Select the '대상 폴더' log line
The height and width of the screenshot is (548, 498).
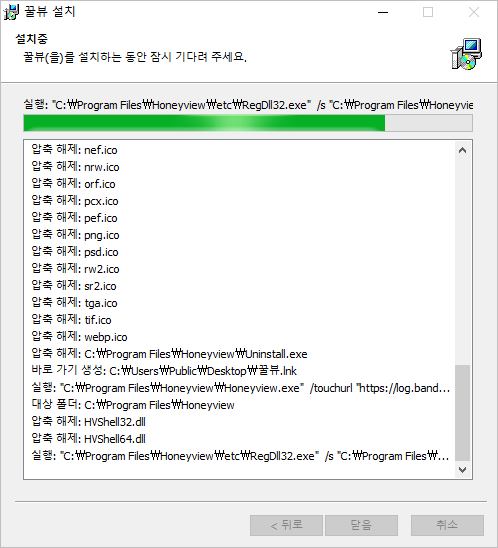[x=133, y=405]
